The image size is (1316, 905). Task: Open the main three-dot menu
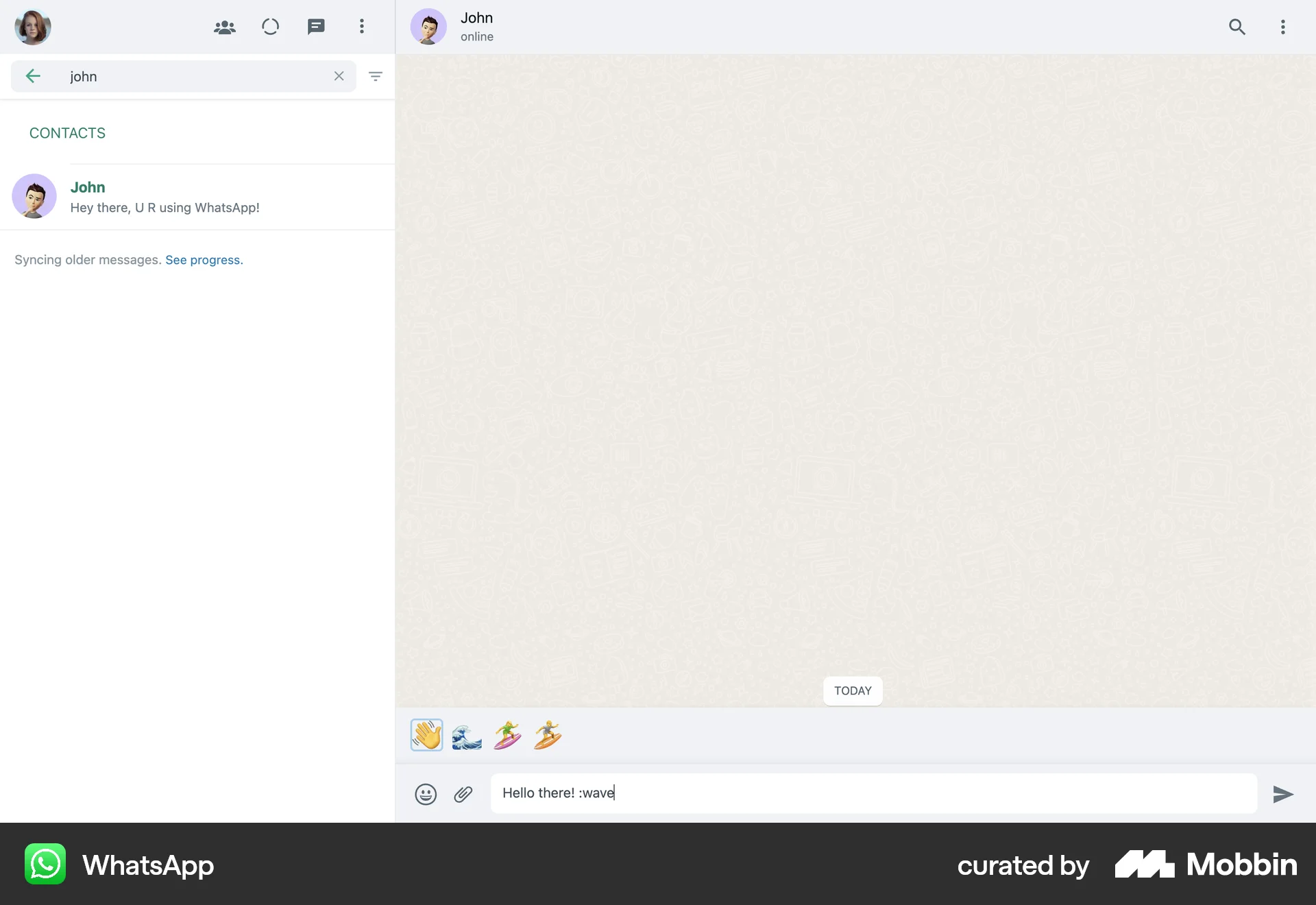pos(361,27)
